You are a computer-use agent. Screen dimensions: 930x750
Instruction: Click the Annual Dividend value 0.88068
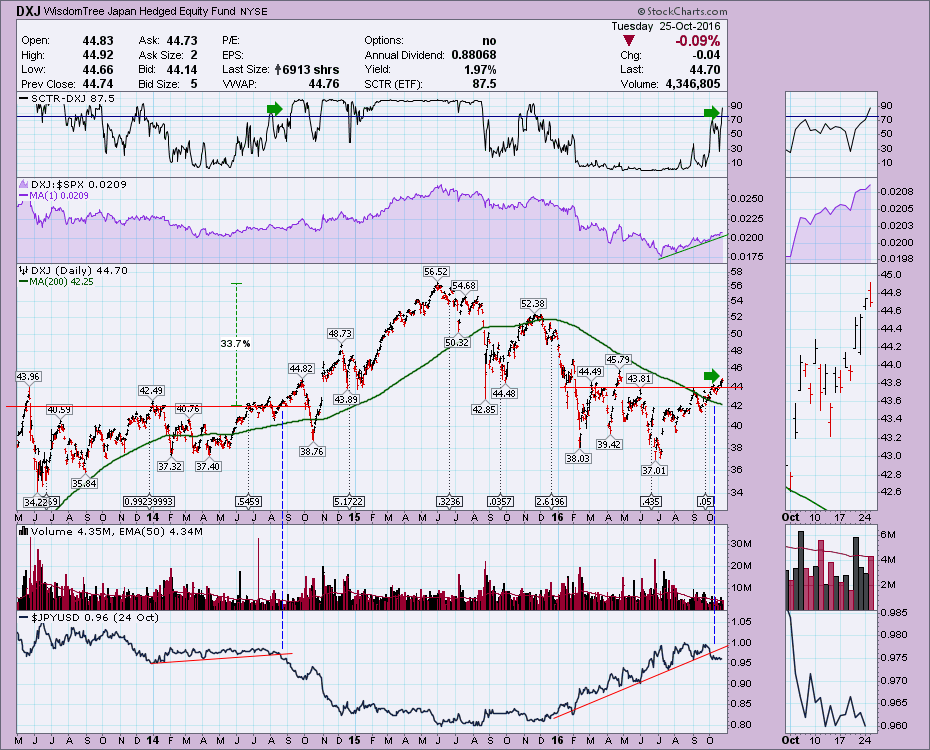474,55
